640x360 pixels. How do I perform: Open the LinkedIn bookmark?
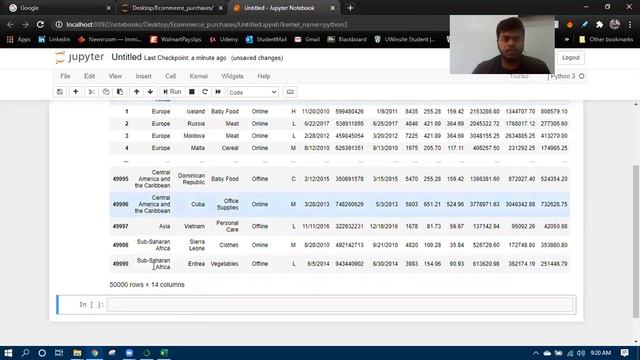[54, 39]
